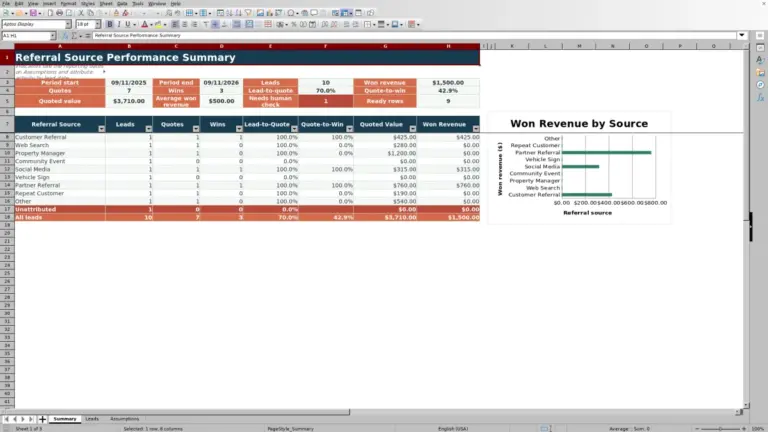
Task: Open the sidebar Properties icon
Action: click(x=760, y=48)
